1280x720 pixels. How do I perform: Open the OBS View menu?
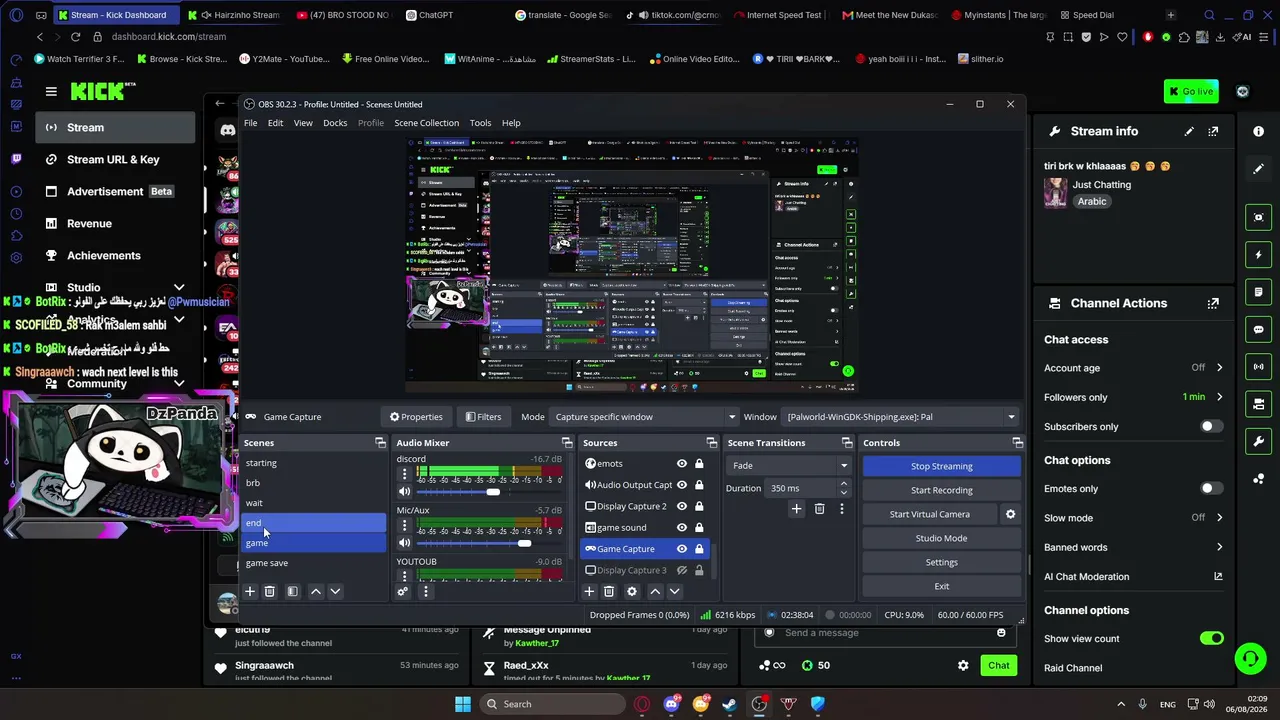tap(303, 123)
